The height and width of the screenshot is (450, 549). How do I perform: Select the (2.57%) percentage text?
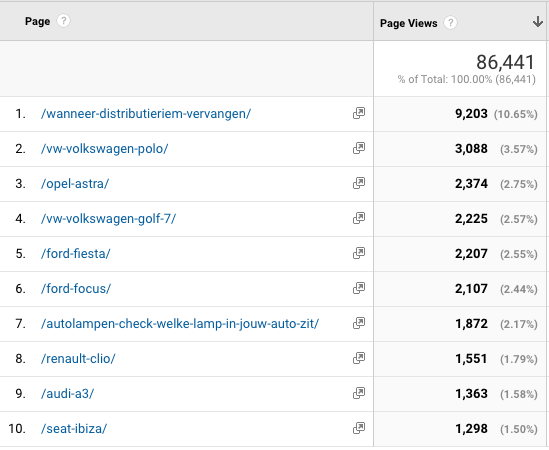click(x=519, y=219)
